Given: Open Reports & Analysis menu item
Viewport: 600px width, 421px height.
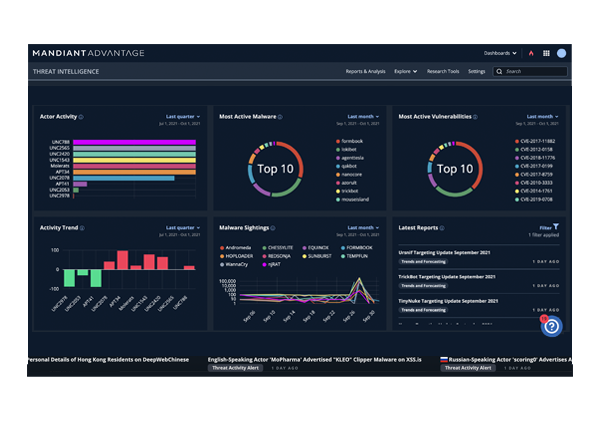Looking at the screenshot, I should pyautogui.click(x=365, y=72).
